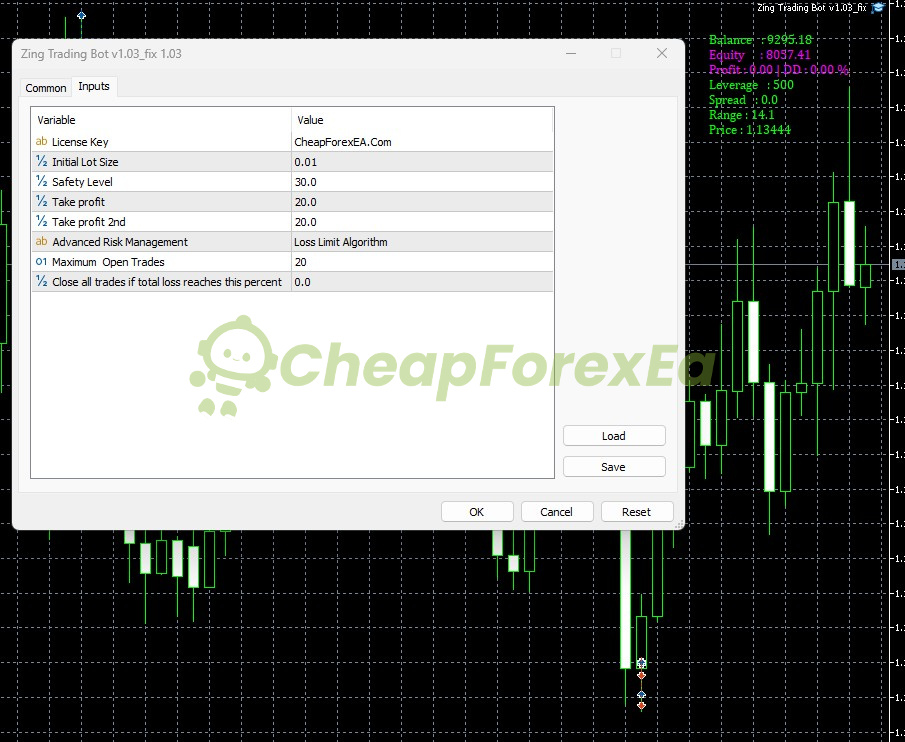Click the Initial Lot Size type icon
This screenshot has width=905, height=742.
coord(42,162)
